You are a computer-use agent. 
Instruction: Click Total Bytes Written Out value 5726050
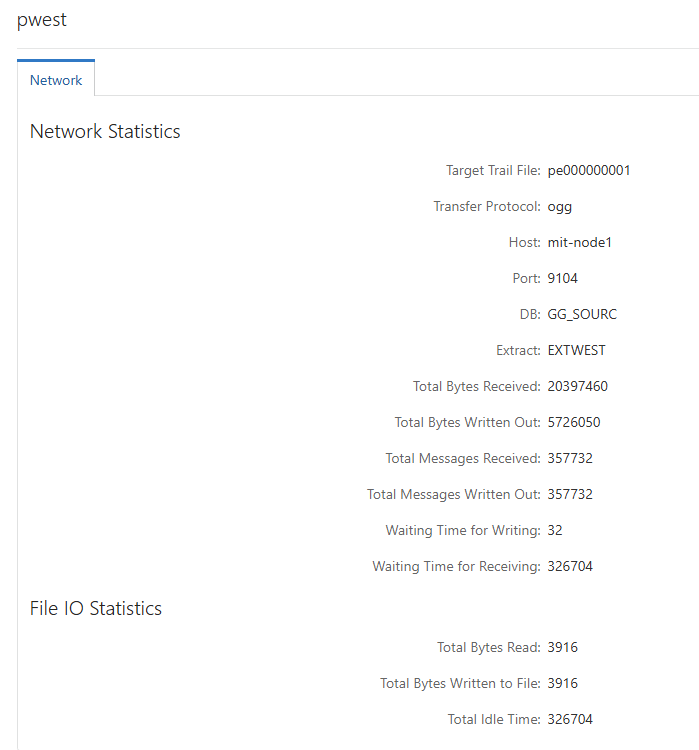tap(574, 422)
